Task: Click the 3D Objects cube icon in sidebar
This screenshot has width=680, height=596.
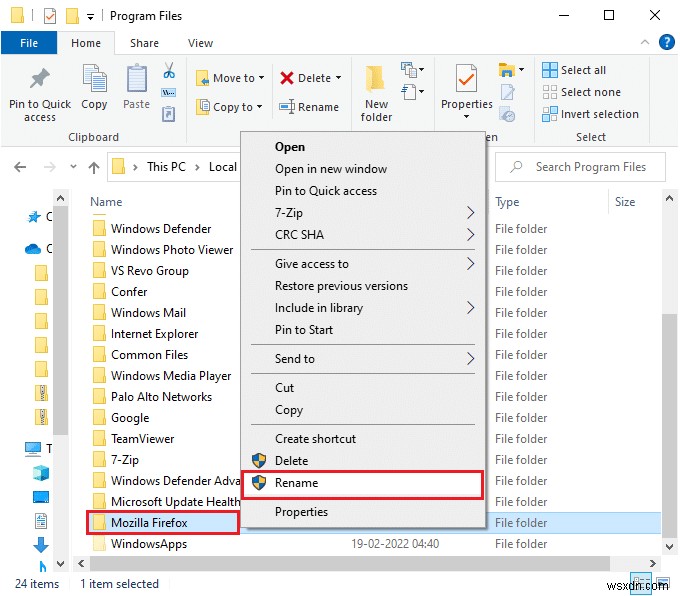Action: (x=41, y=473)
